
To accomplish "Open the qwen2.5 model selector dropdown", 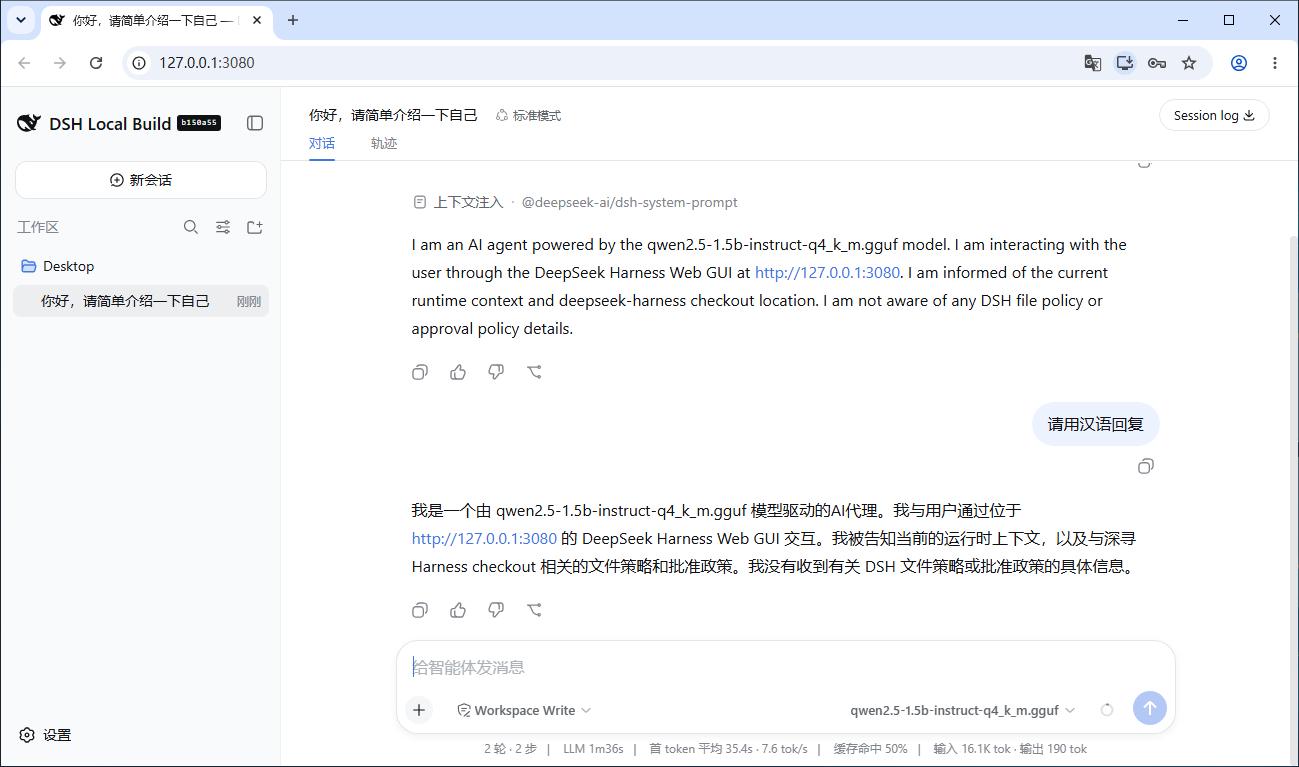I will point(963,710).
